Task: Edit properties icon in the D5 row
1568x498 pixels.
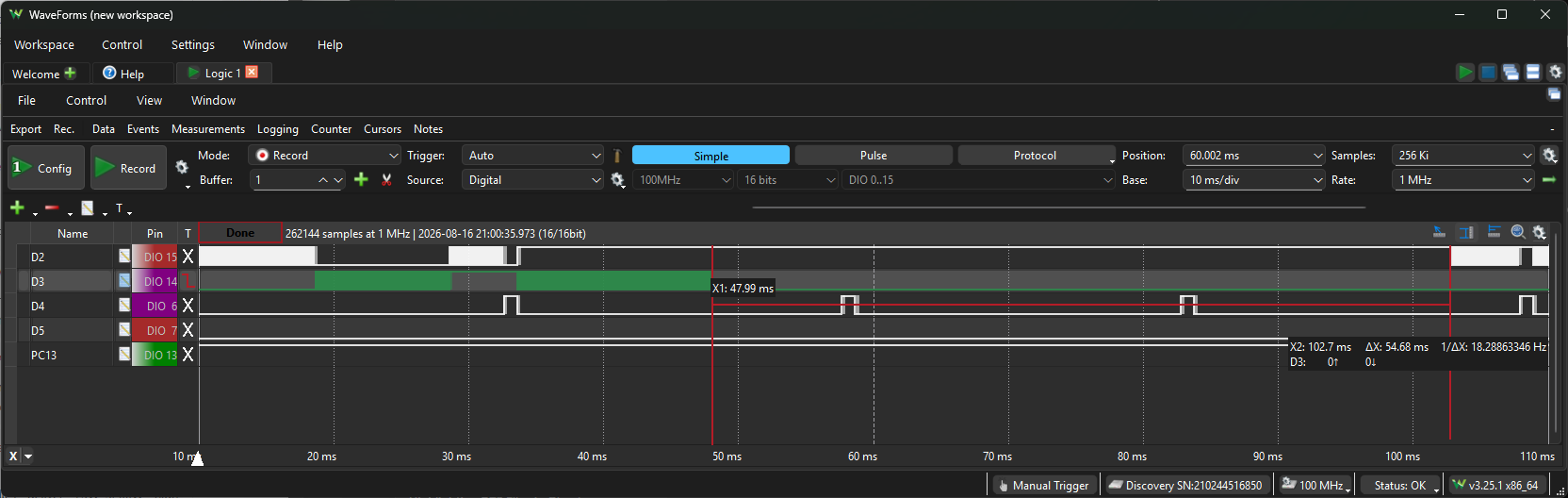Action: click(x=124, y=329)
